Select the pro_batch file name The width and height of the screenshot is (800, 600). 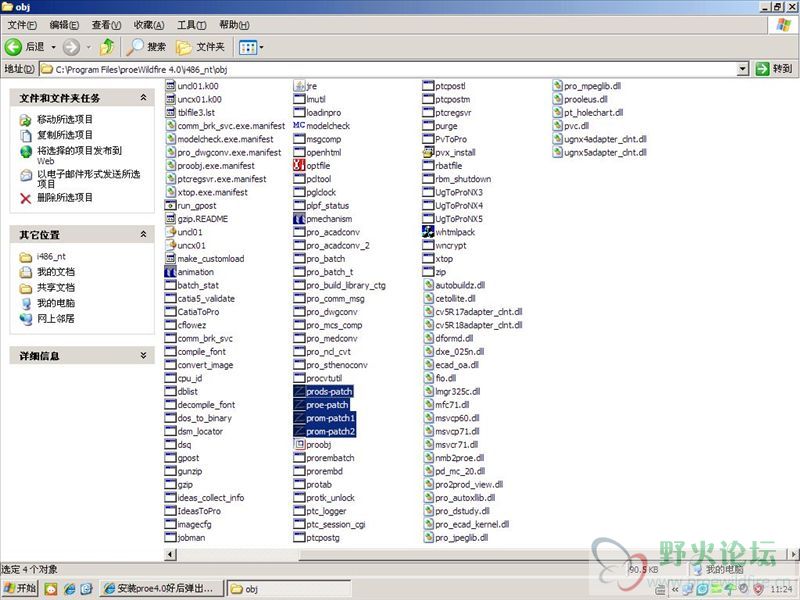tap(326, 259)
